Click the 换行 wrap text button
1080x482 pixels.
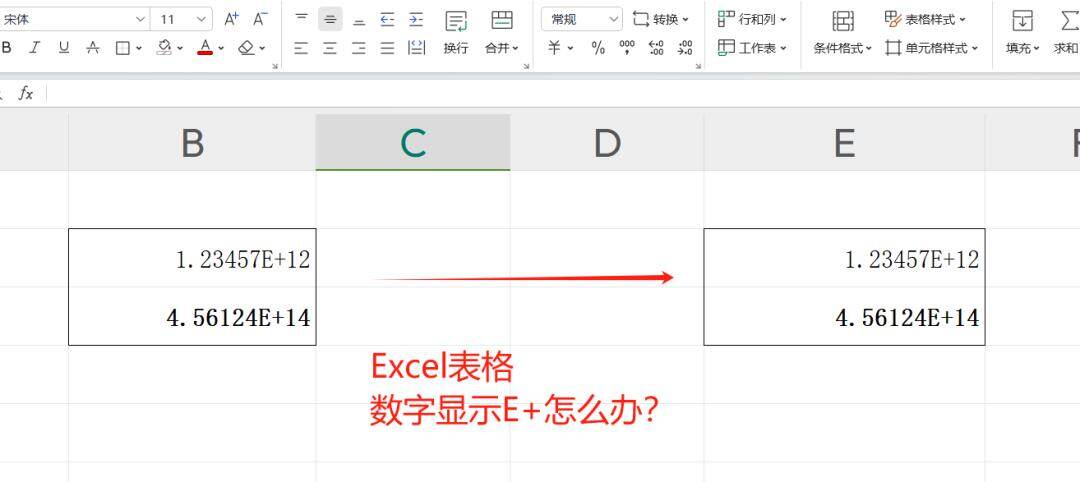coord(456,32)
